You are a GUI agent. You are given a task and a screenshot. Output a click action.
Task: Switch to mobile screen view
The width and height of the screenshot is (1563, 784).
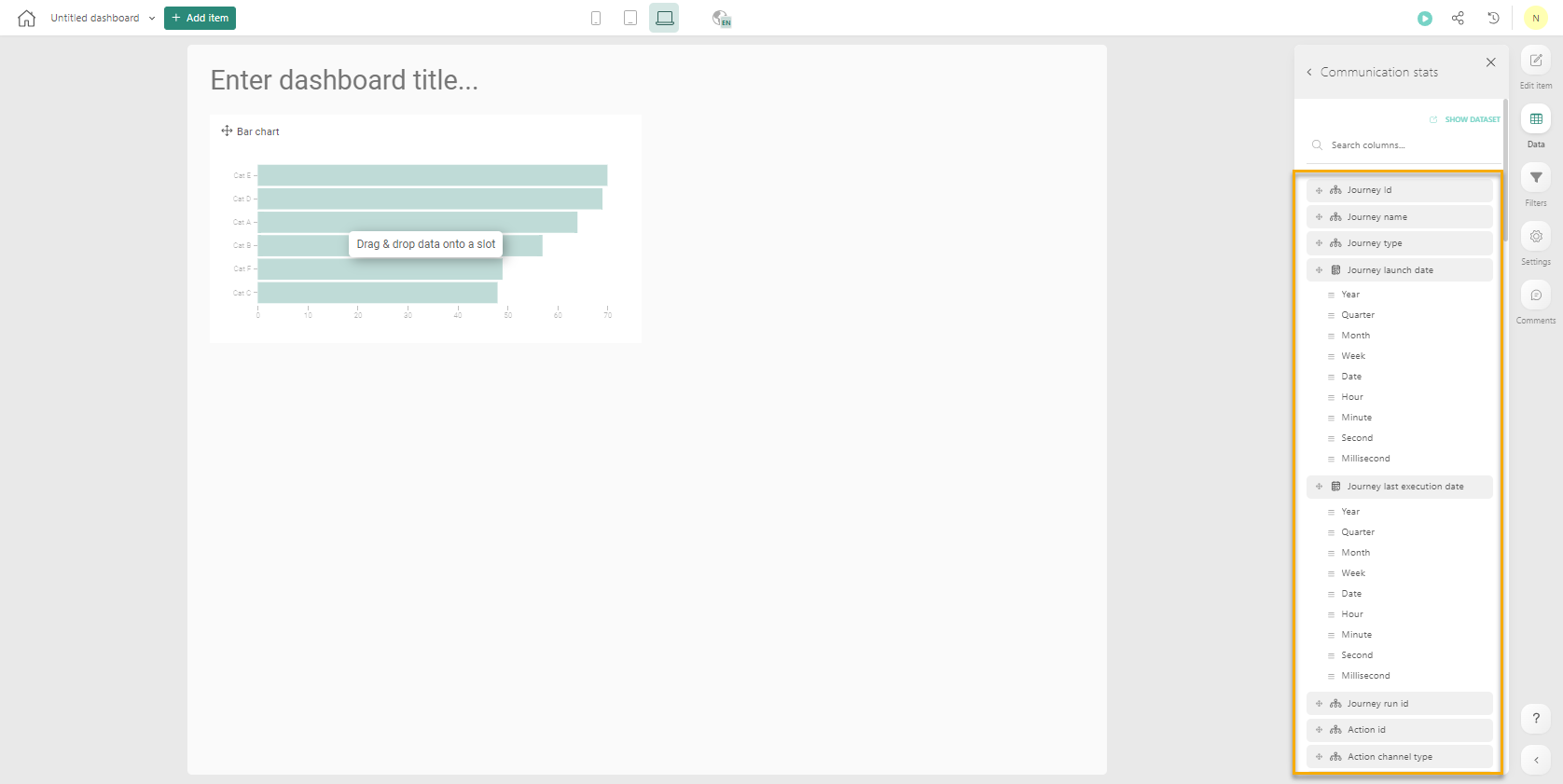point(596,19)
